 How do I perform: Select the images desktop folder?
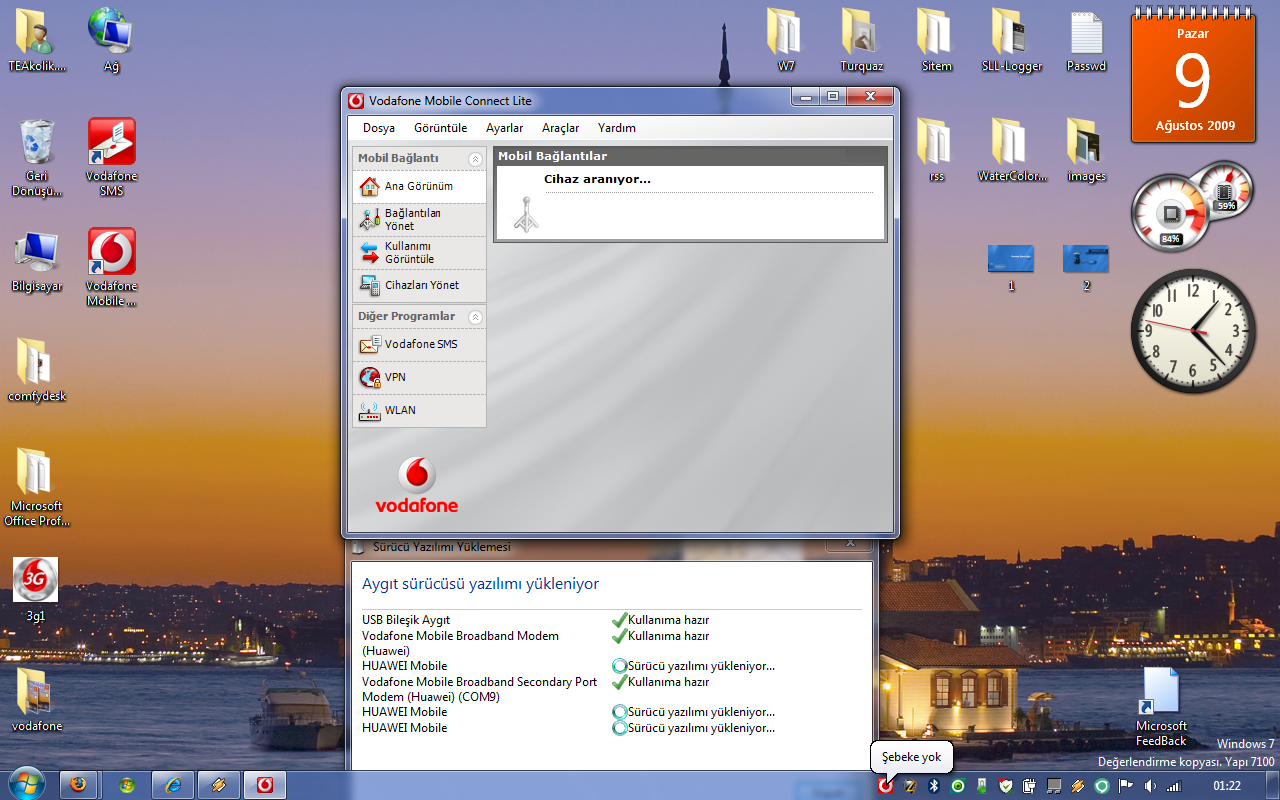[x=1086, y=150]
